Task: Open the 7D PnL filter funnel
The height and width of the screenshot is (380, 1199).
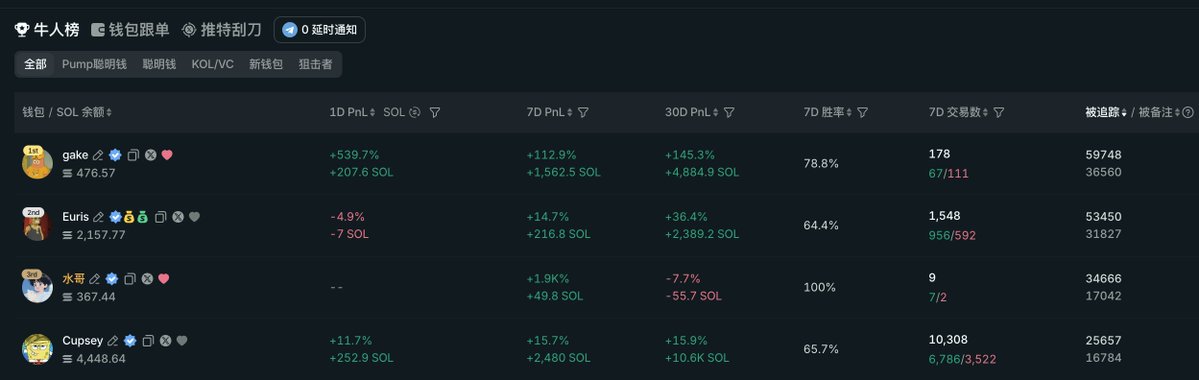Action: 583,112
